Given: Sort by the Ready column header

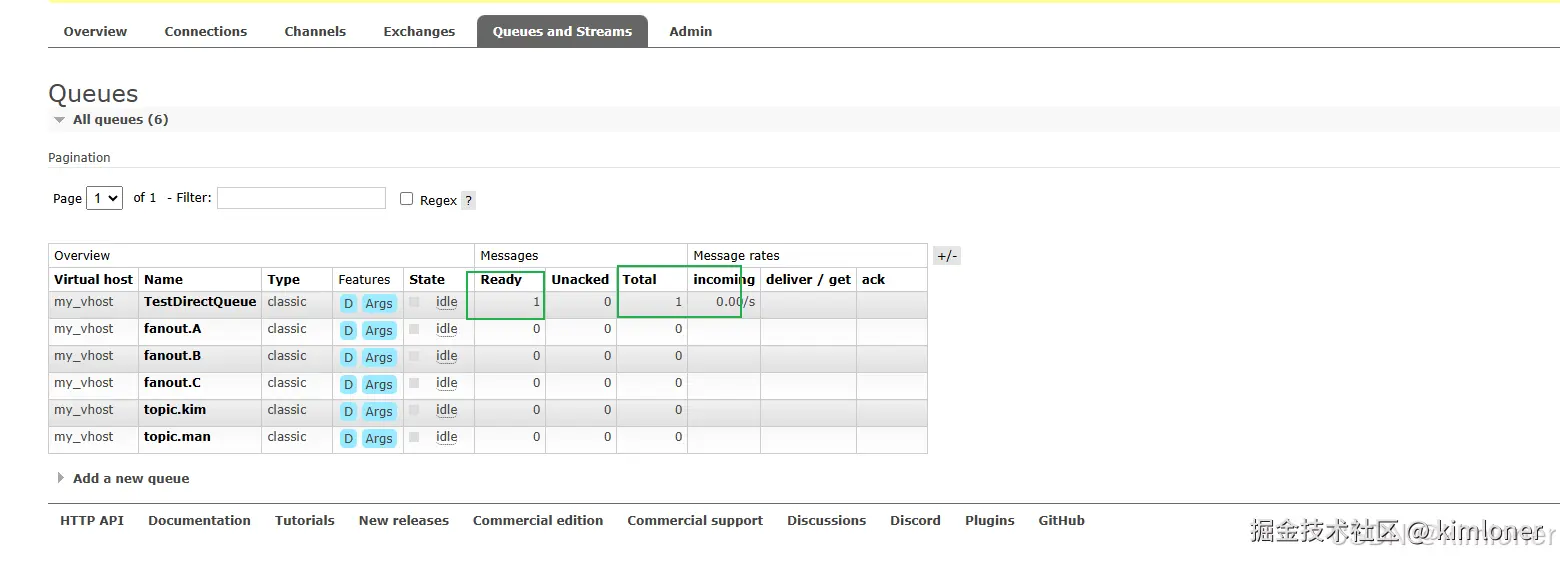Looking at the screenshot, I should click(501, 279).
